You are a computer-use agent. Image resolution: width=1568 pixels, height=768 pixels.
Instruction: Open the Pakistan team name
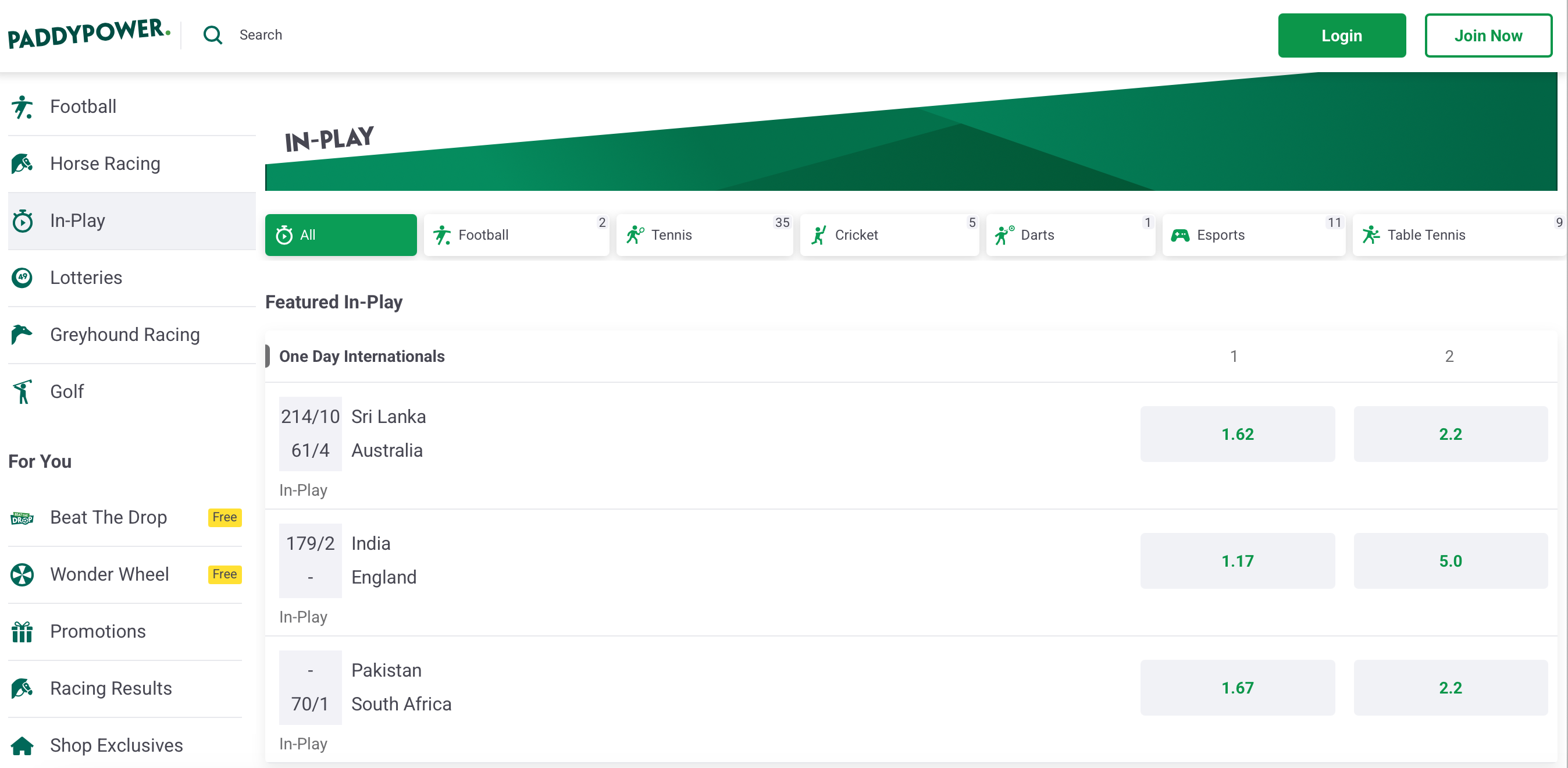click(x=386, y=670)
